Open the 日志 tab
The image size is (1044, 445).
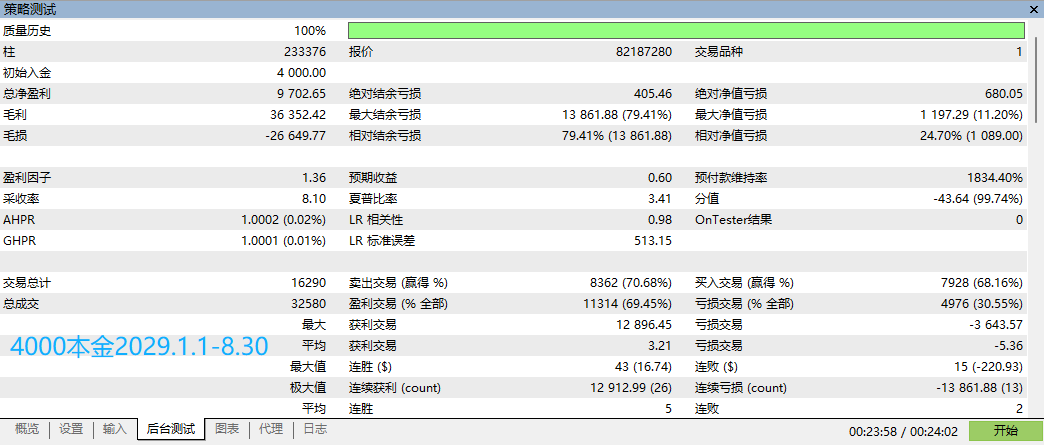315,429
